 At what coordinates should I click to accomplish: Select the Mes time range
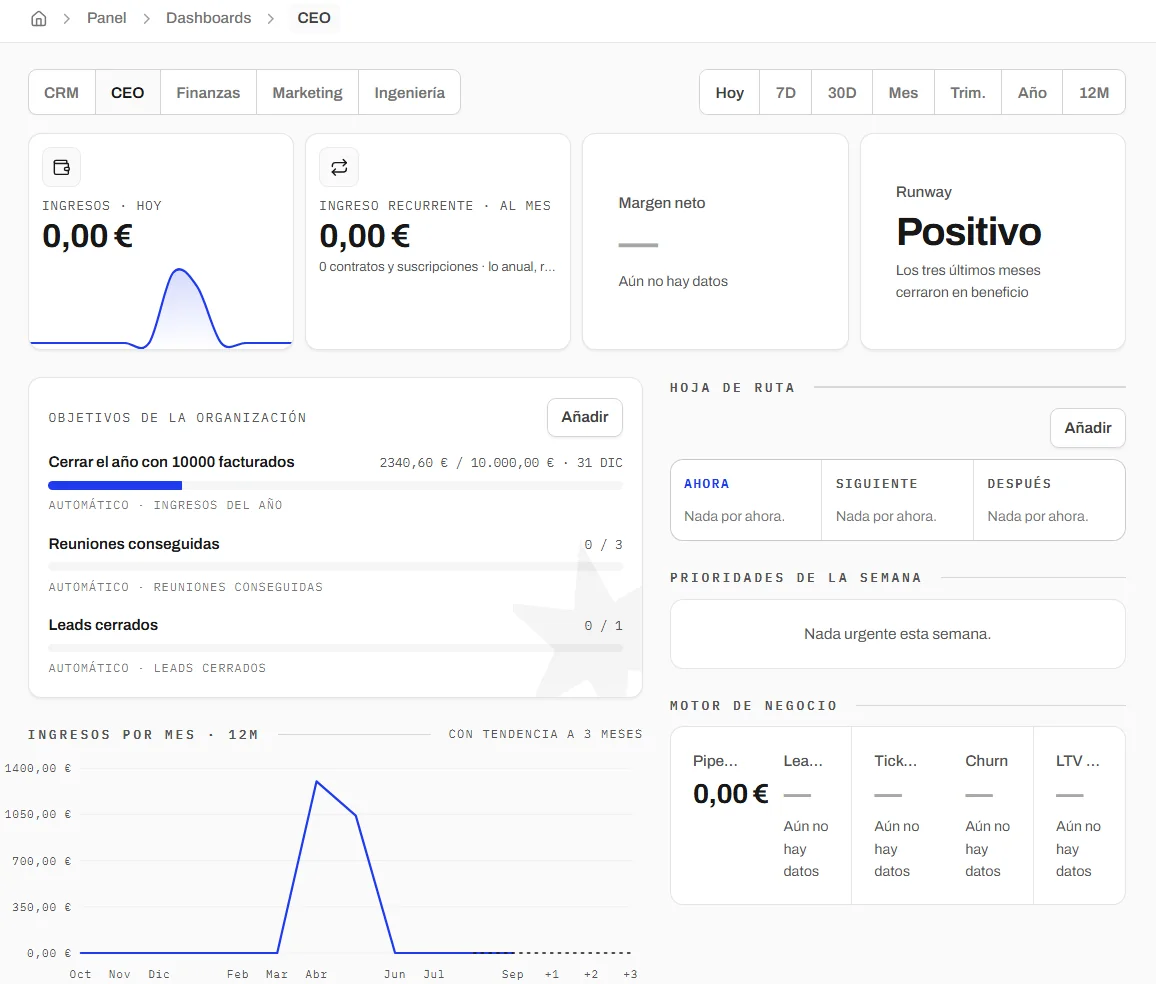point(903,93)
